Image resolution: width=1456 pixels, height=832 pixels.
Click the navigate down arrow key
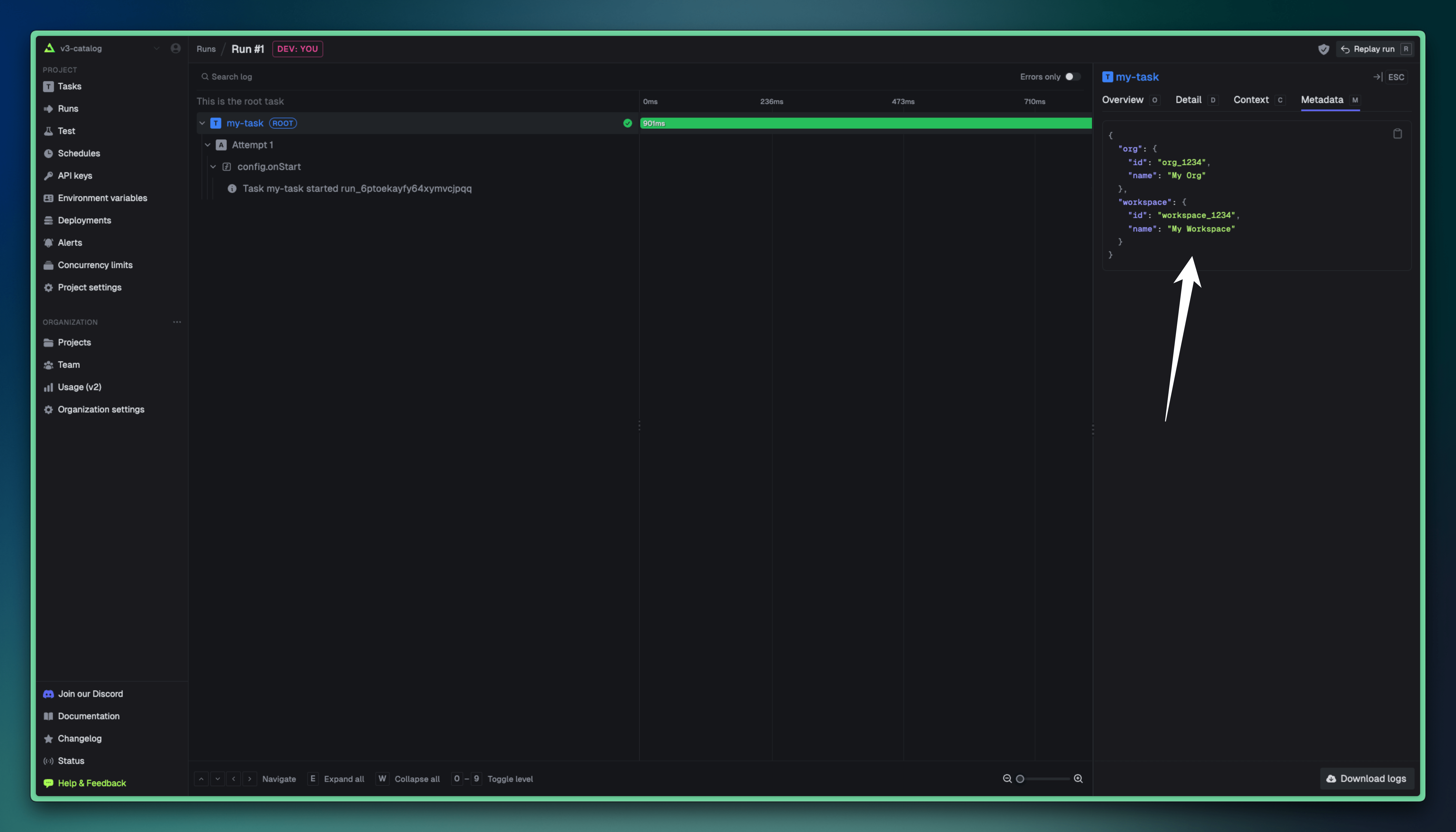(217, 778)
